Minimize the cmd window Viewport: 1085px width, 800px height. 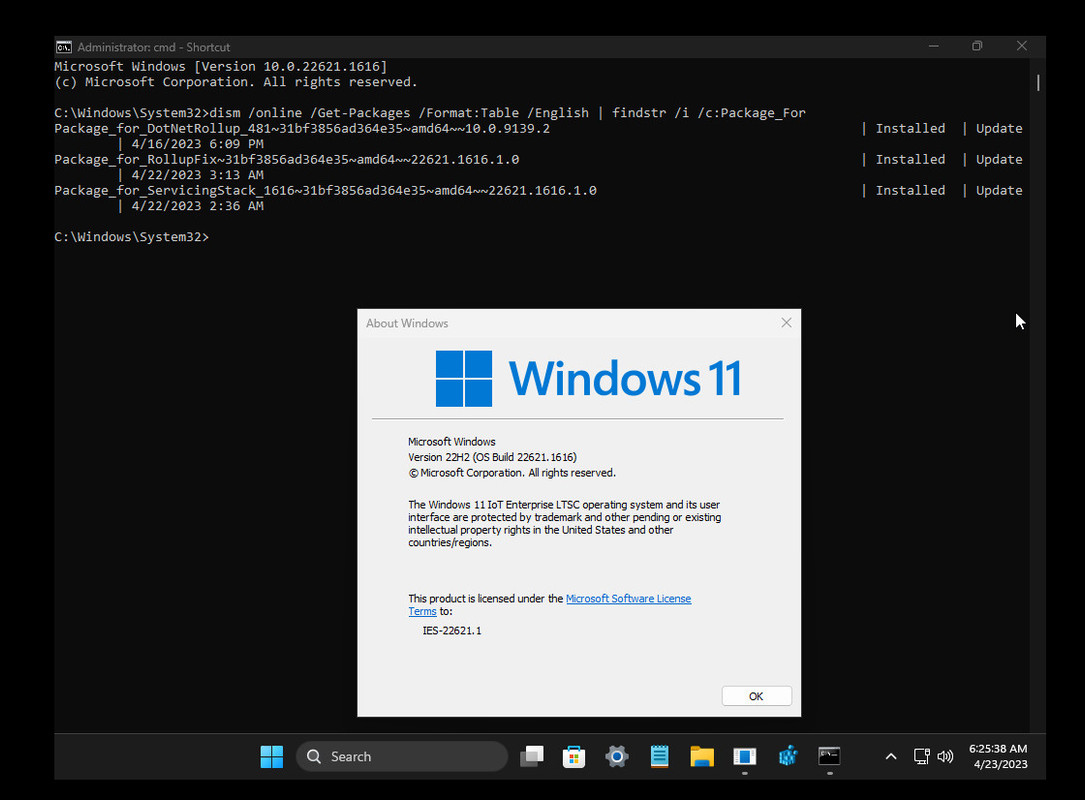[x=933, y=46]
